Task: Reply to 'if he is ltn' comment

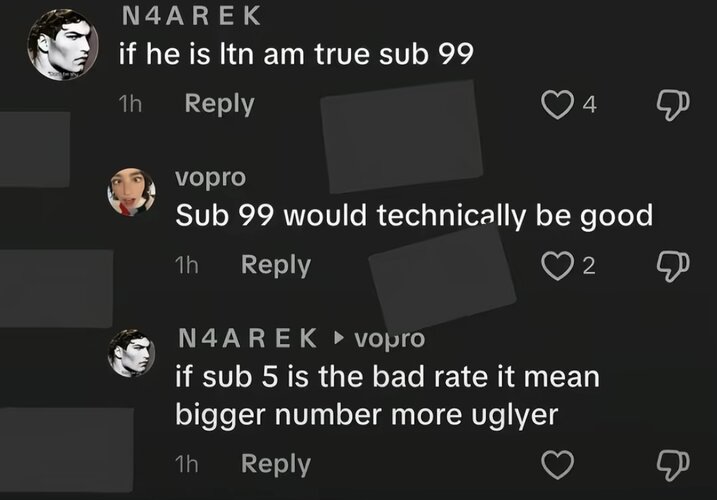Action: 219,104
